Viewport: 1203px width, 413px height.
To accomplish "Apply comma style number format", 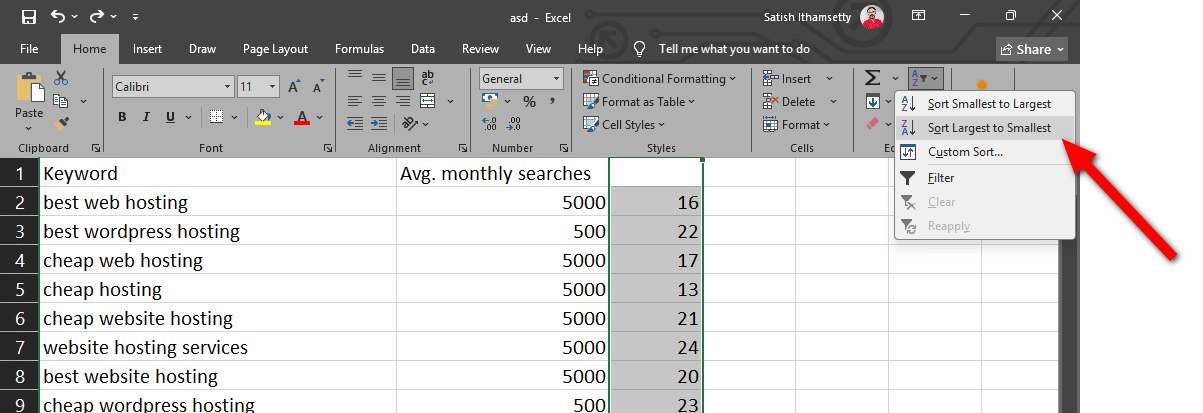I will 551,101.
